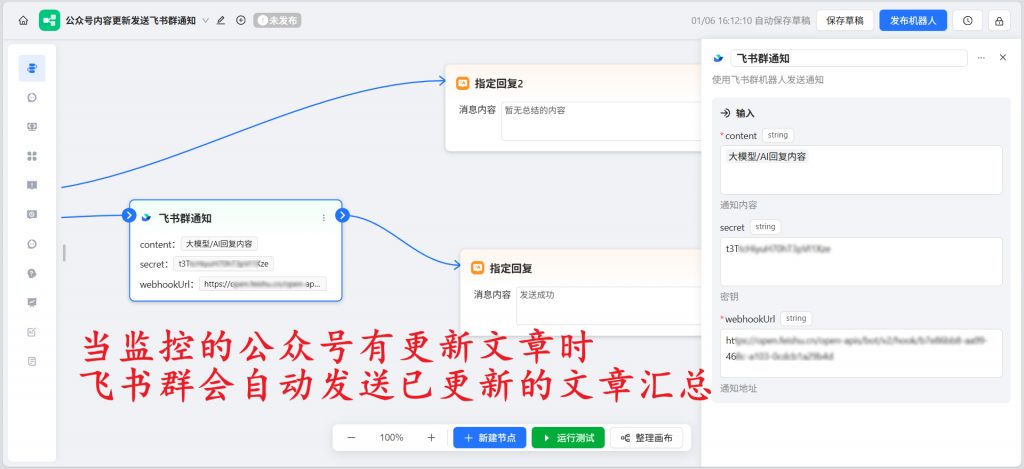This screenshot has width=1024, height=469.
Task: Close the 飞书群通知 settings panel
Action: [x=1003, y=57]
